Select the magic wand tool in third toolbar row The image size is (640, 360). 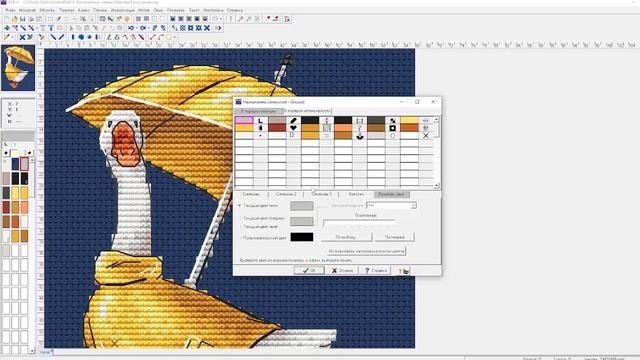coord(7,37)
